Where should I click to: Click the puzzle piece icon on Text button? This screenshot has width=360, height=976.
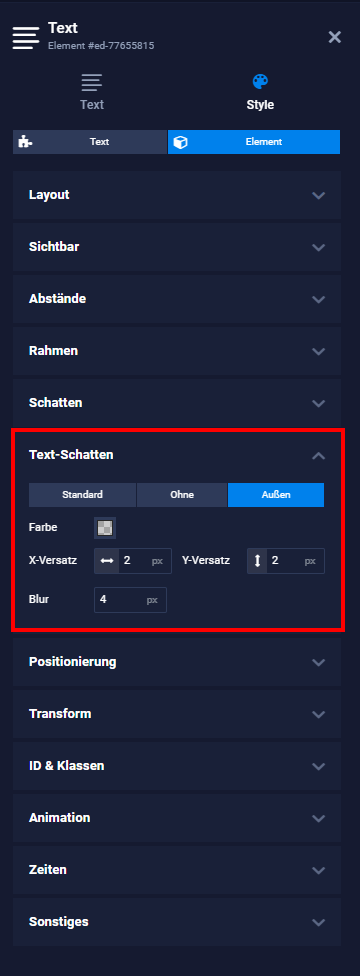25,142
